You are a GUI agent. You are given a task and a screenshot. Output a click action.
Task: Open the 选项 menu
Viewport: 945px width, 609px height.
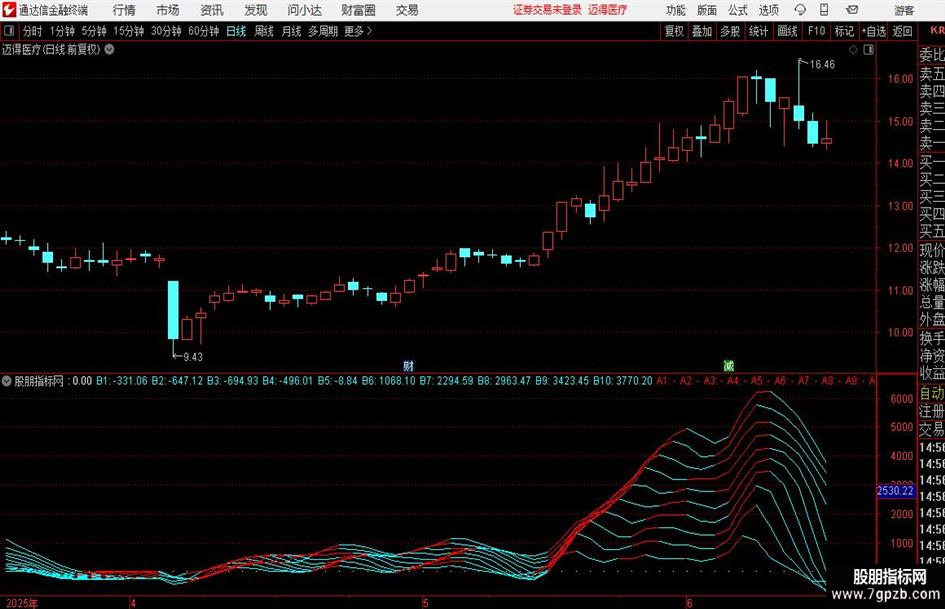click(x=768, y=10)
